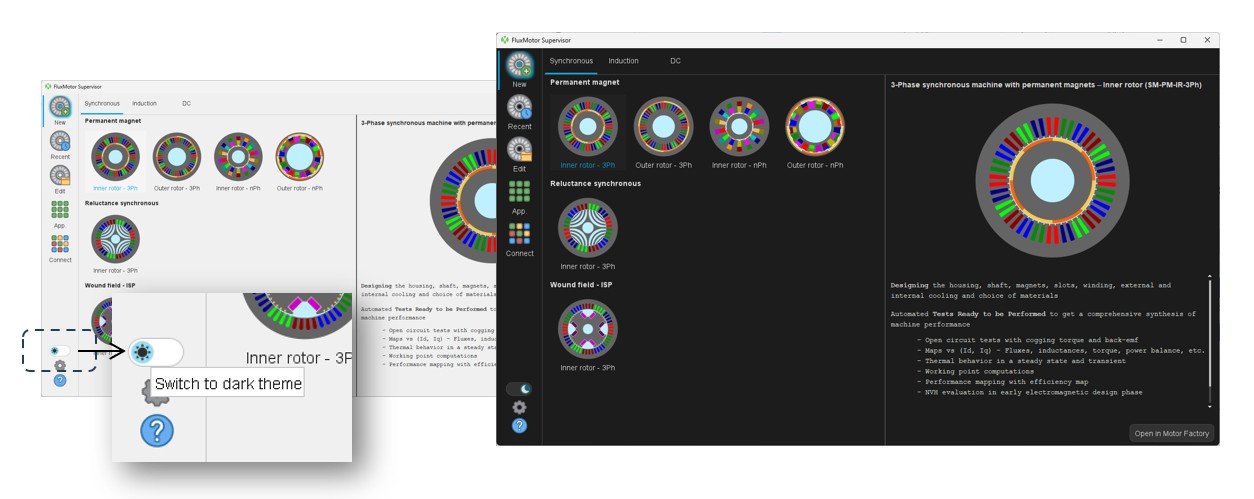Click large motor preview image in dark window
This screenshot has width=1254, height=499.
click(x=1051, y=182)
